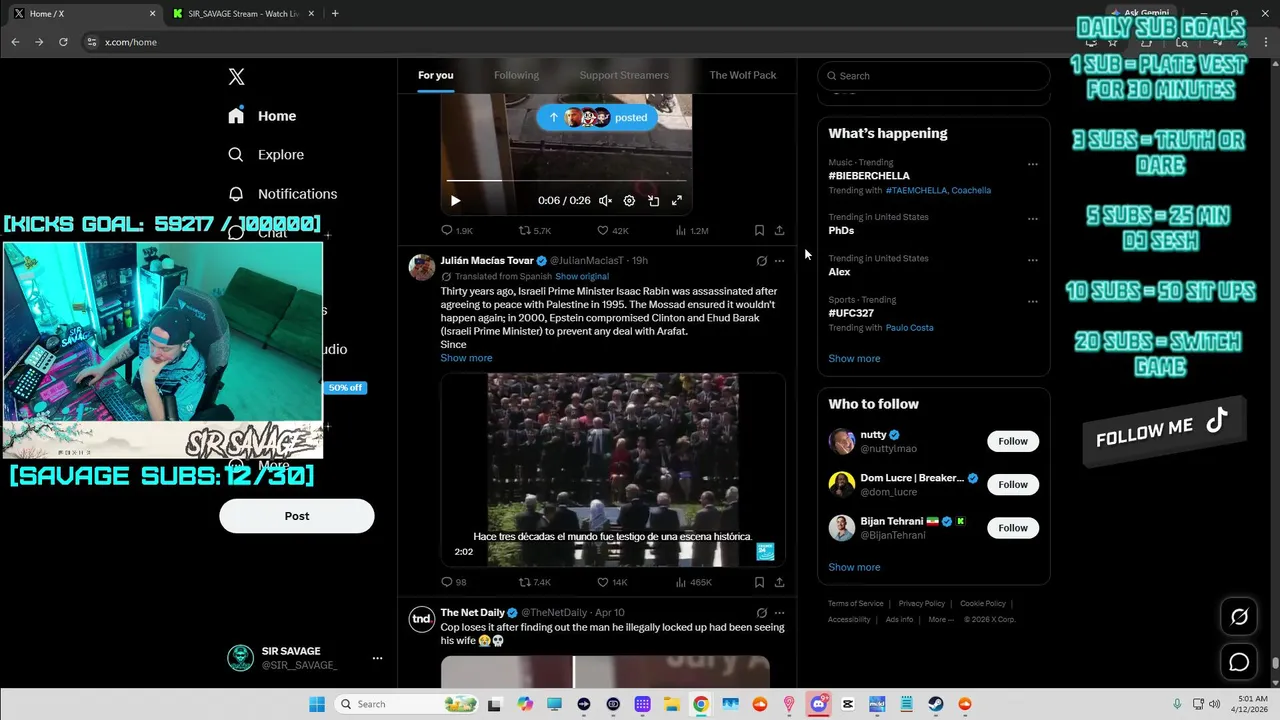Click Julián Macías Tovar's display name
This screenshot has width=1280, height=720.
487,261
